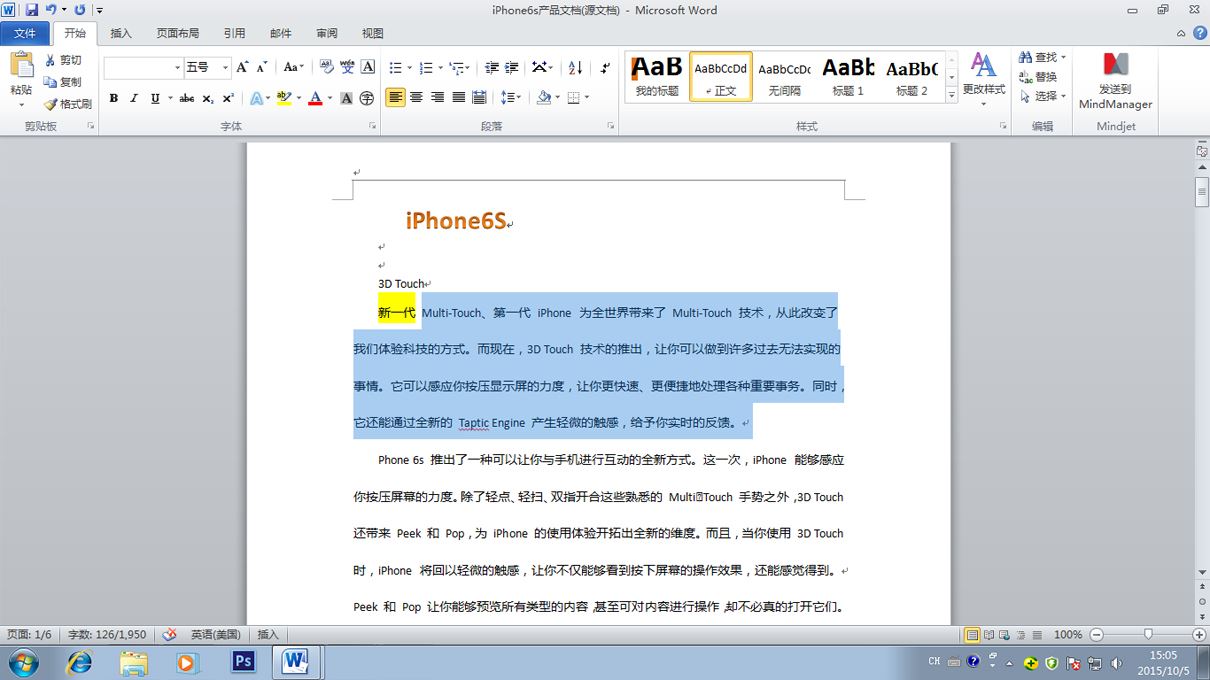Enable Align Left paragraph alignment
Image resolution: width=1210 pixels, height=680 pixels.
[x=396, y=98]
